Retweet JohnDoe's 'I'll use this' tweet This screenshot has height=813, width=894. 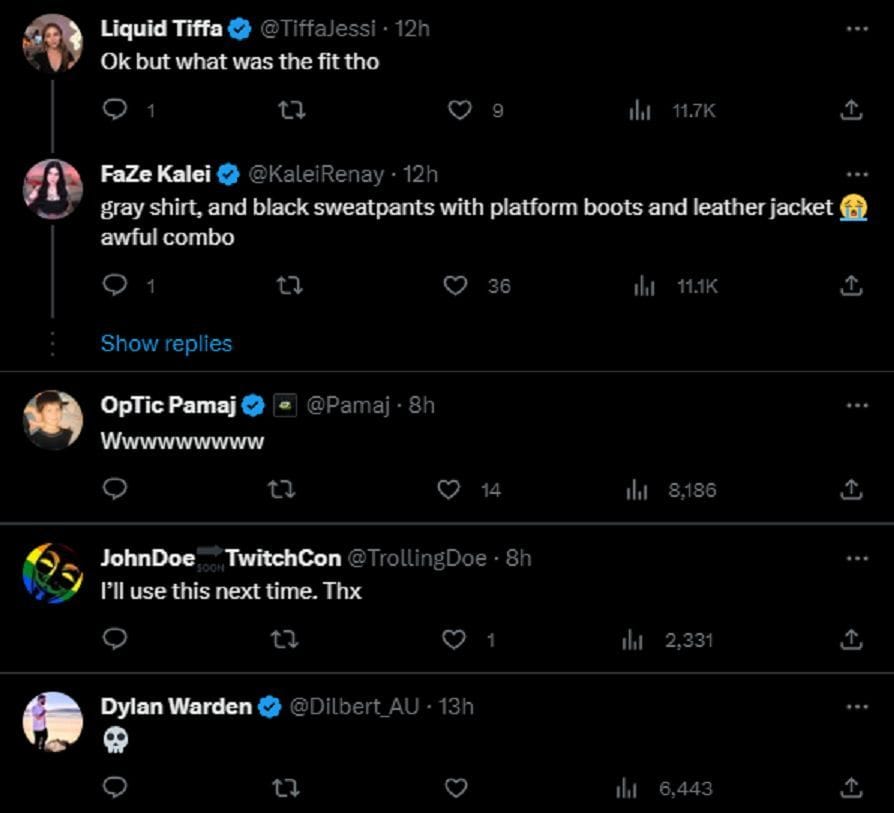[288, 639]
